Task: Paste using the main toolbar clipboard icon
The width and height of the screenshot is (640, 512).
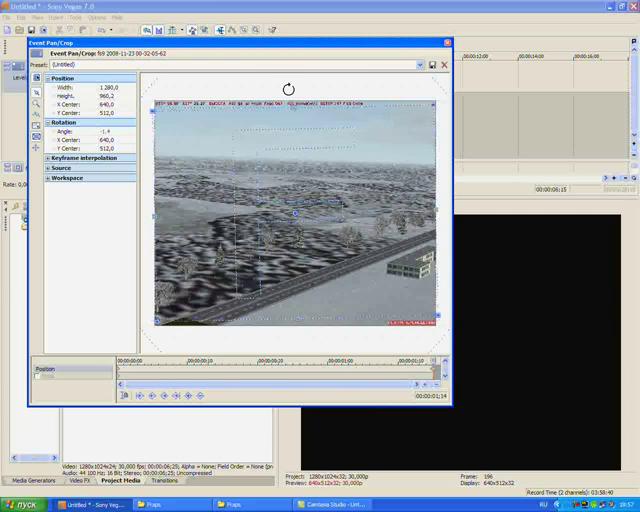Action: pos(83,30)
